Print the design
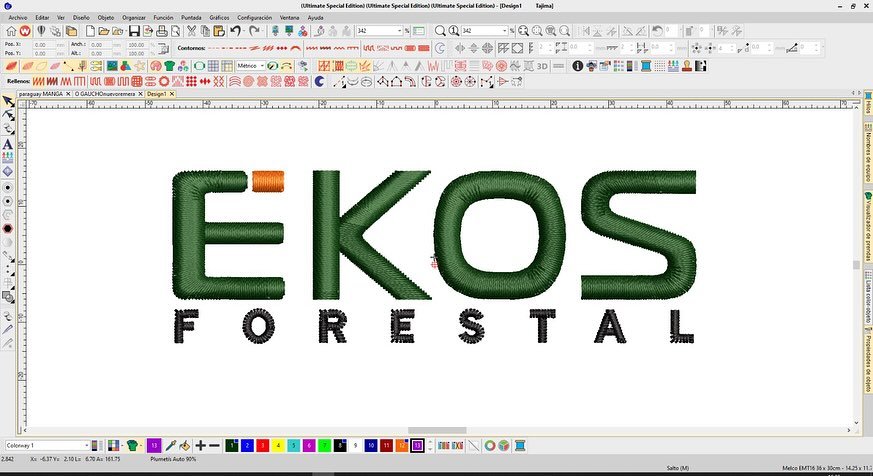 pos(161,31)
